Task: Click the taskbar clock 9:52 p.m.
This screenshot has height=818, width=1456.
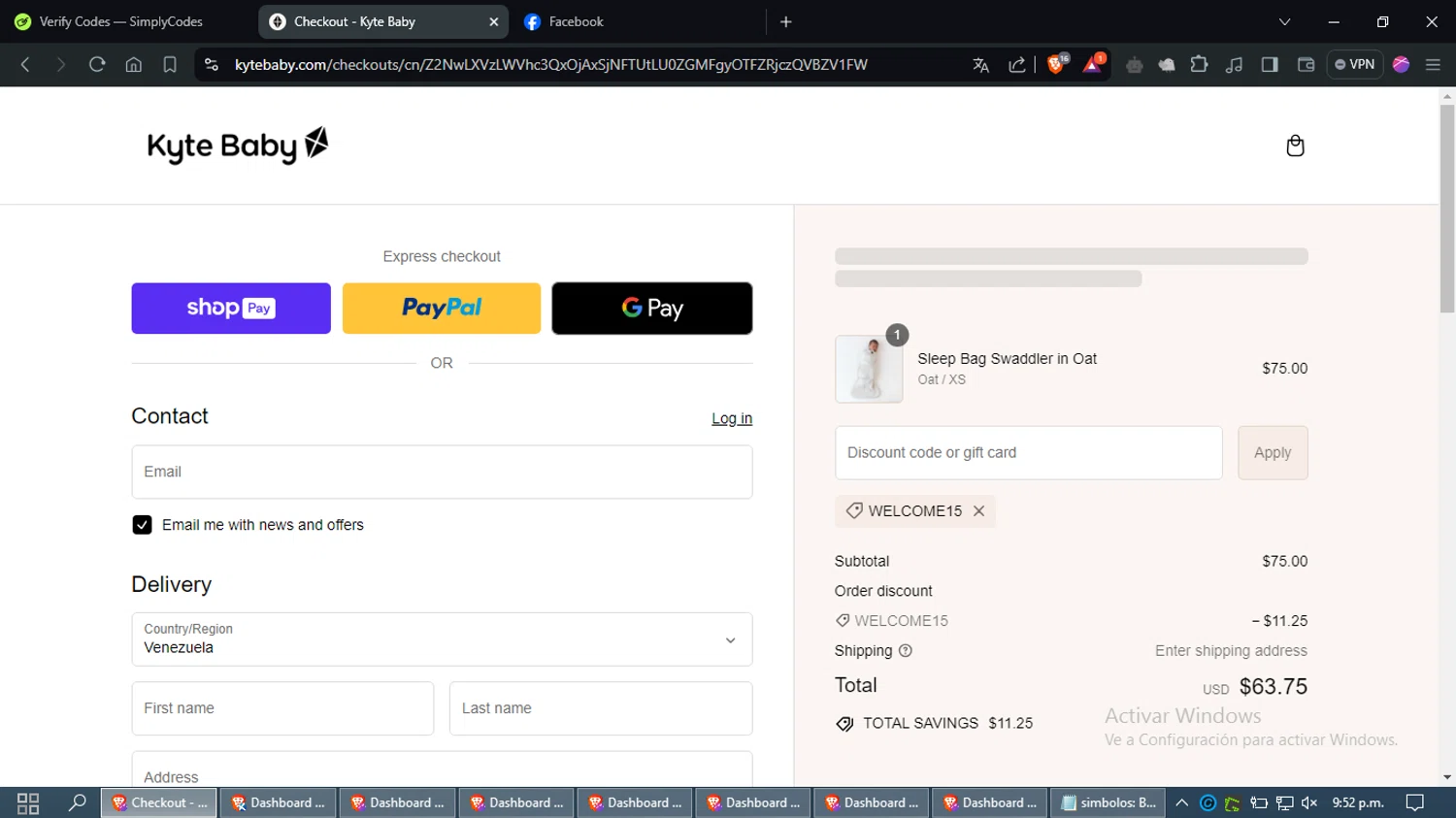Action: point(1358,802)
